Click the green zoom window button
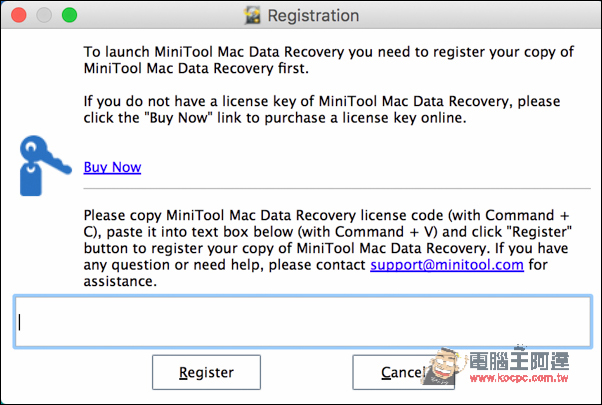The height and width of the screenshot is (405, 602). point(69,15)
